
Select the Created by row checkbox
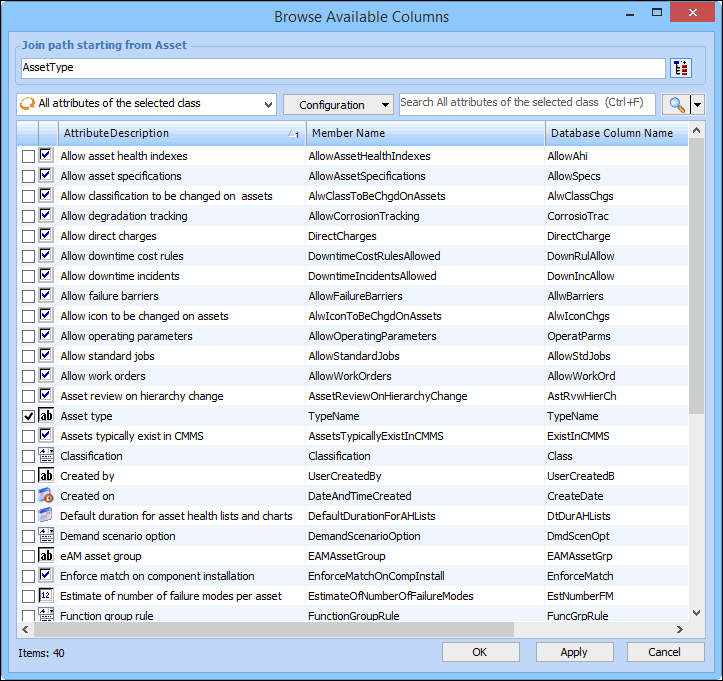coord(28,476)
